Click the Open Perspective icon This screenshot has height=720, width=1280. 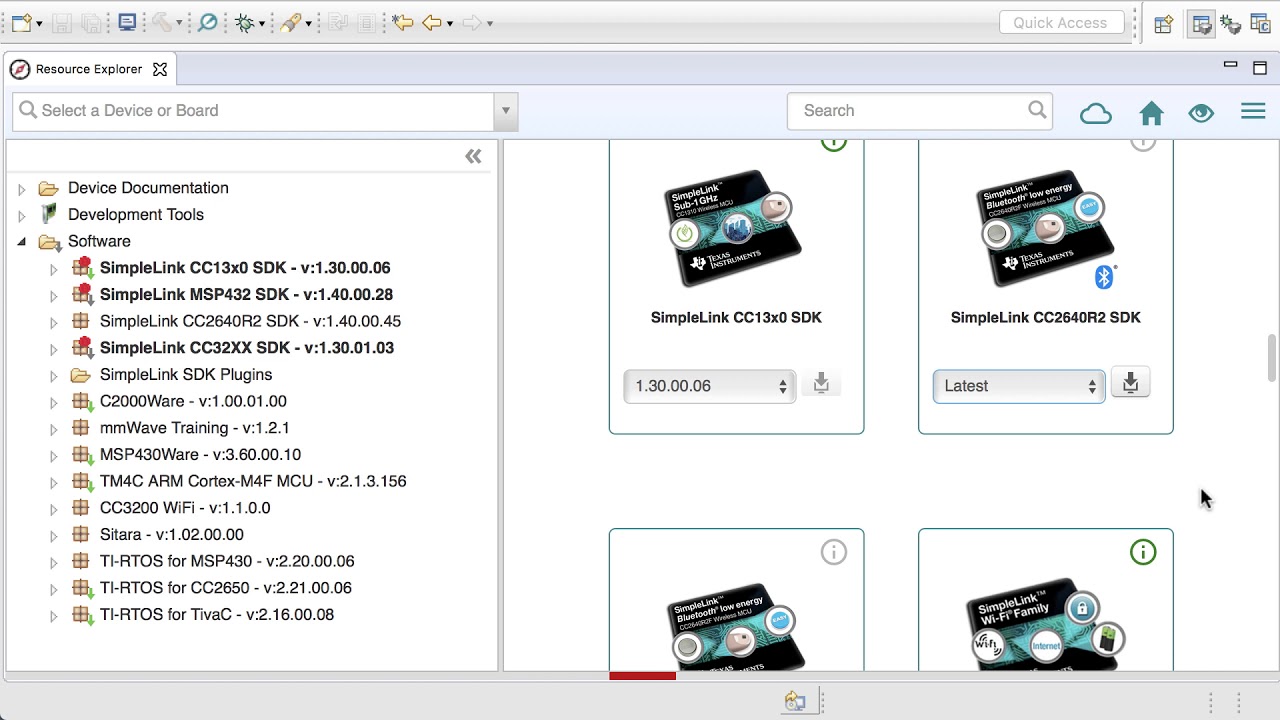(x=1163, y=24)
